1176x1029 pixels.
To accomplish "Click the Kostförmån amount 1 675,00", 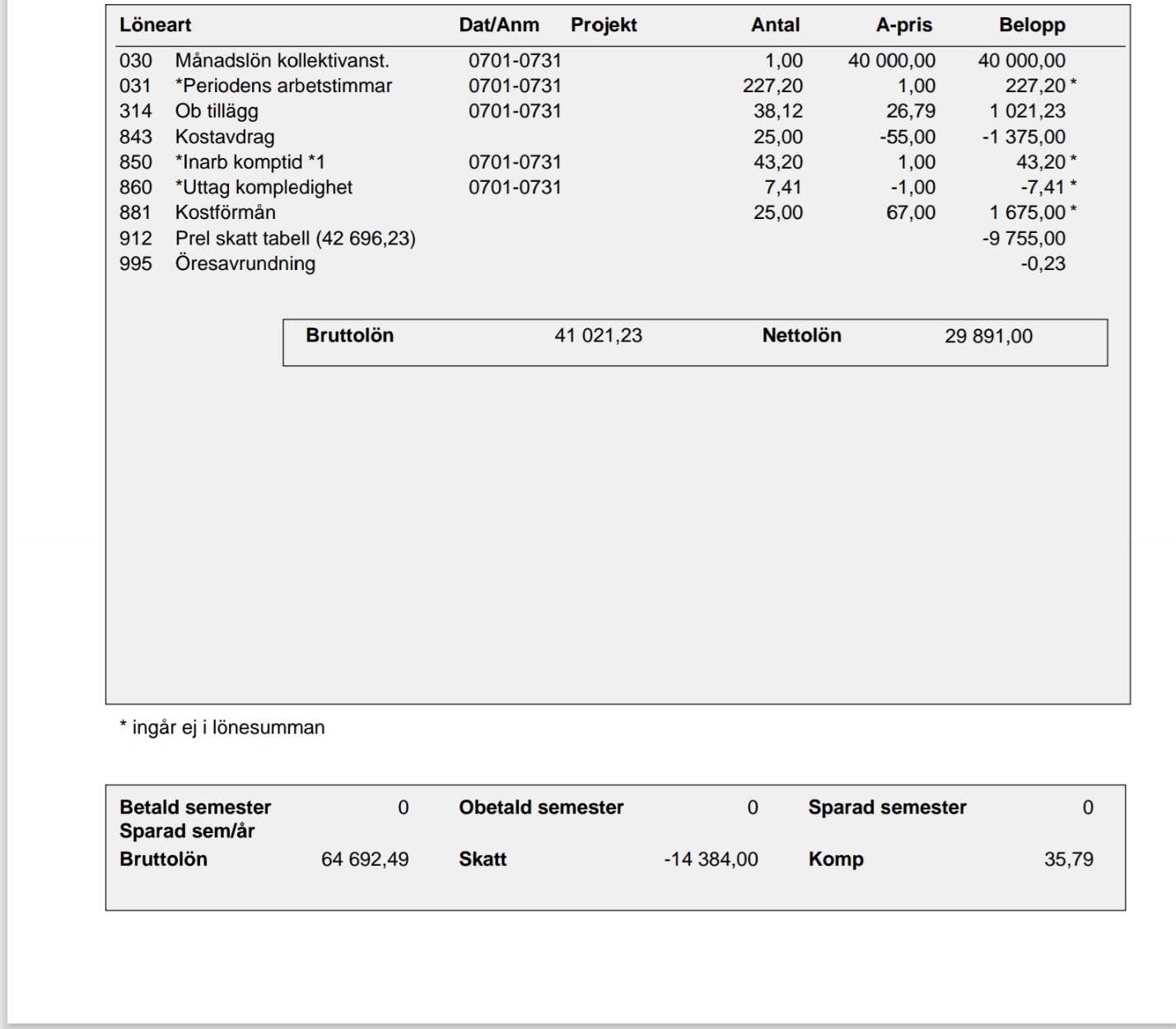I will pyautogui.click(x=1028, y=212).
